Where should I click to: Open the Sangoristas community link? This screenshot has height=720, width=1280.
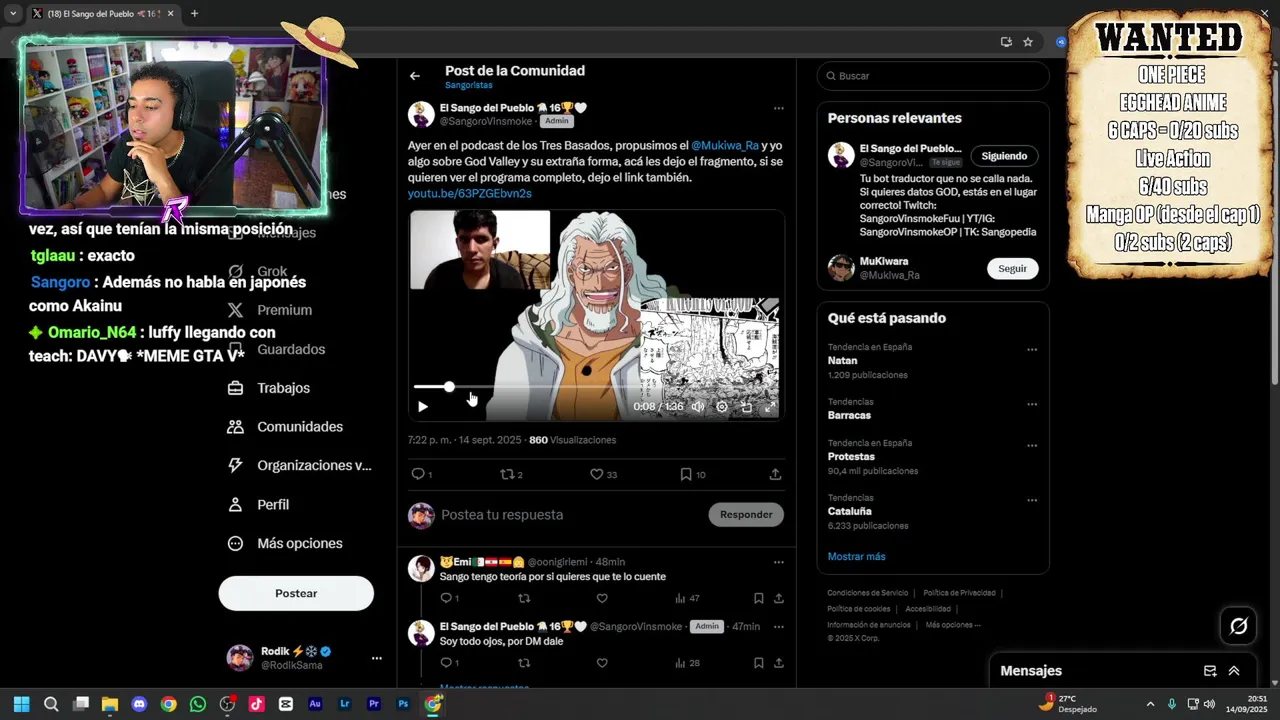469,86
